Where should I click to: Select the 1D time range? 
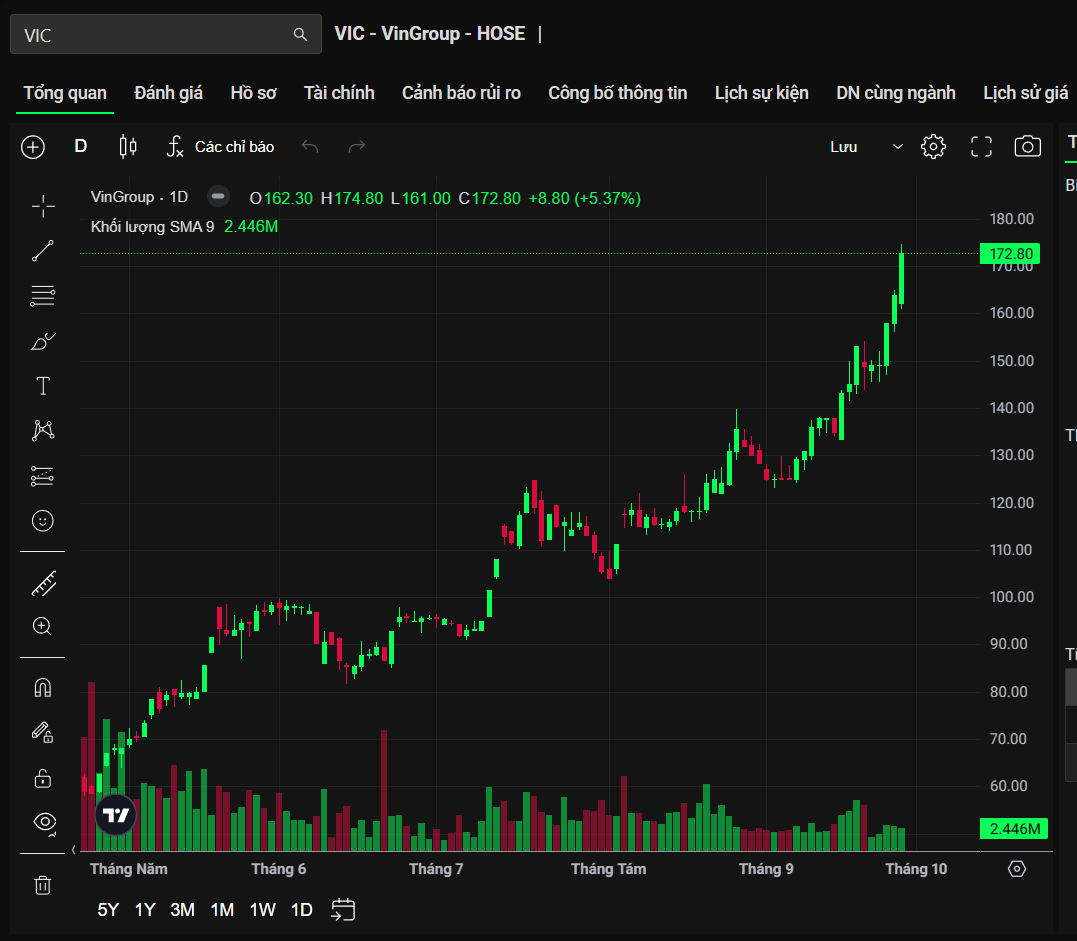(x=302, y=910)
